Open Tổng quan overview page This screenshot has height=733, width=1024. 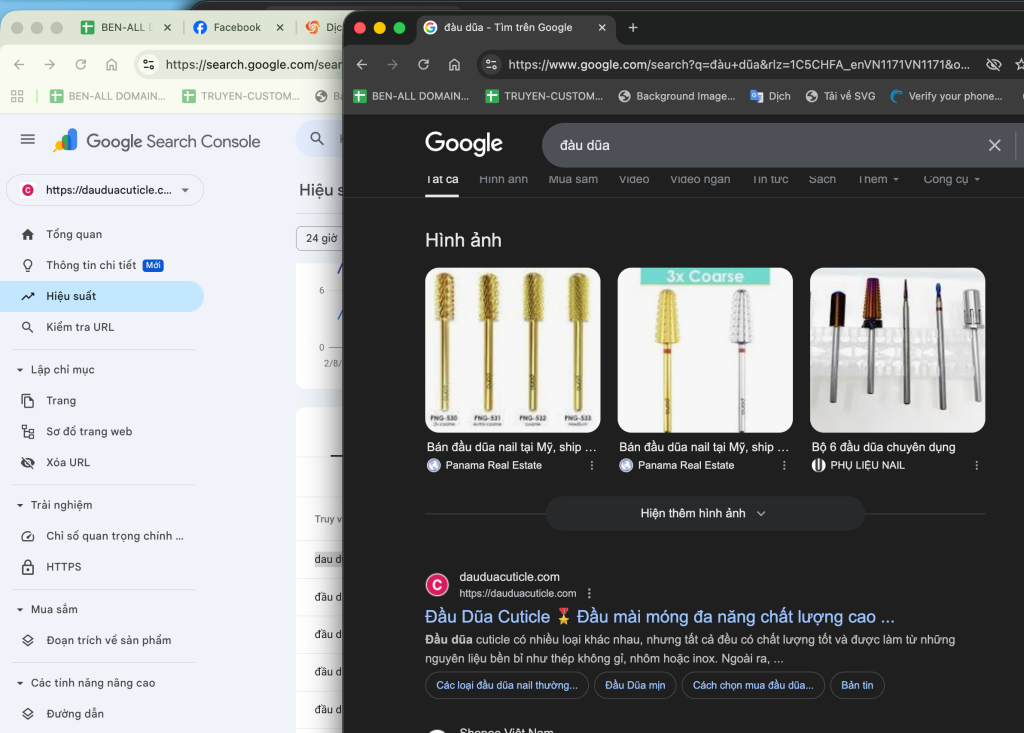[74, 234]
